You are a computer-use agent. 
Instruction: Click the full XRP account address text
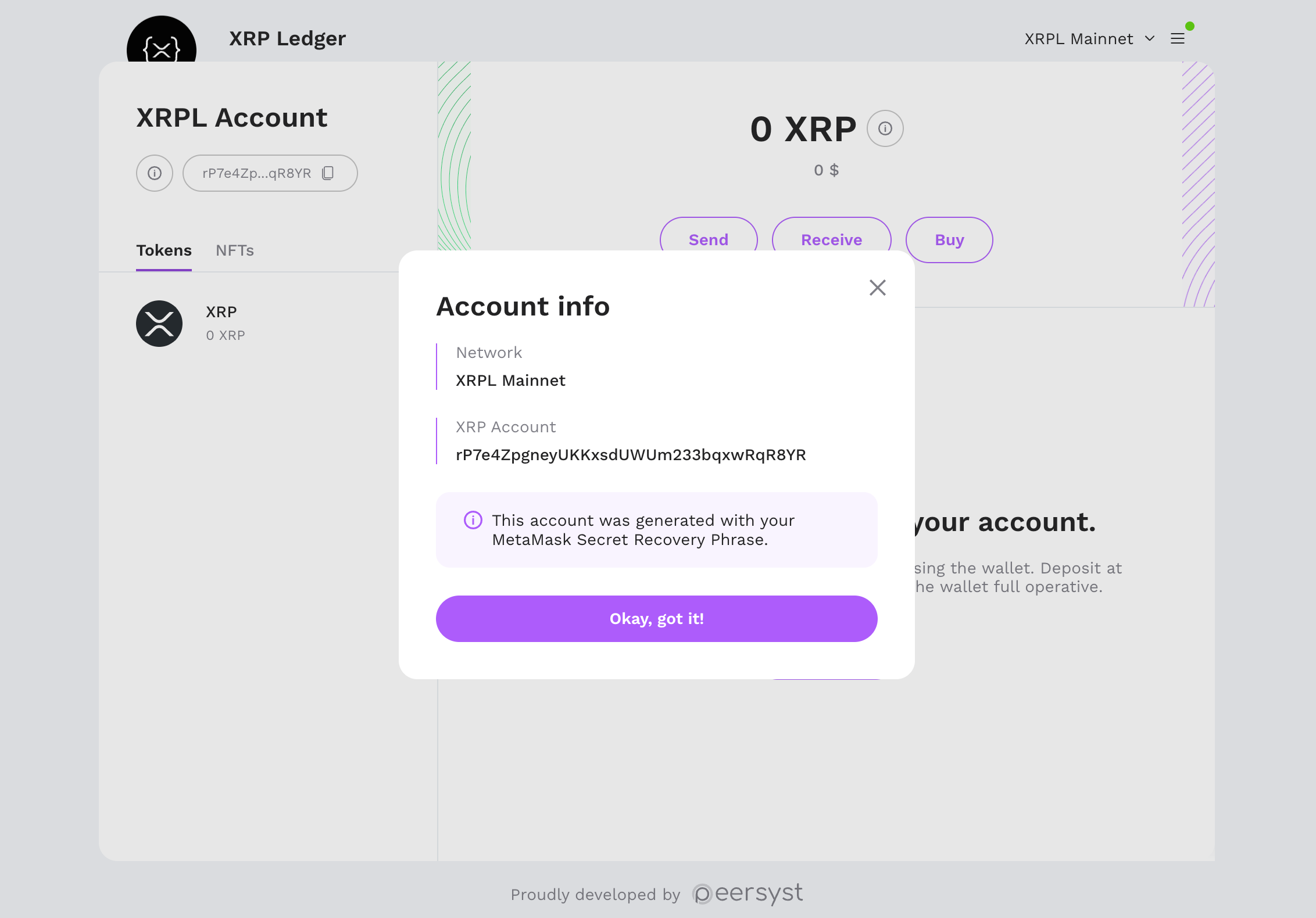coord(631,455)
